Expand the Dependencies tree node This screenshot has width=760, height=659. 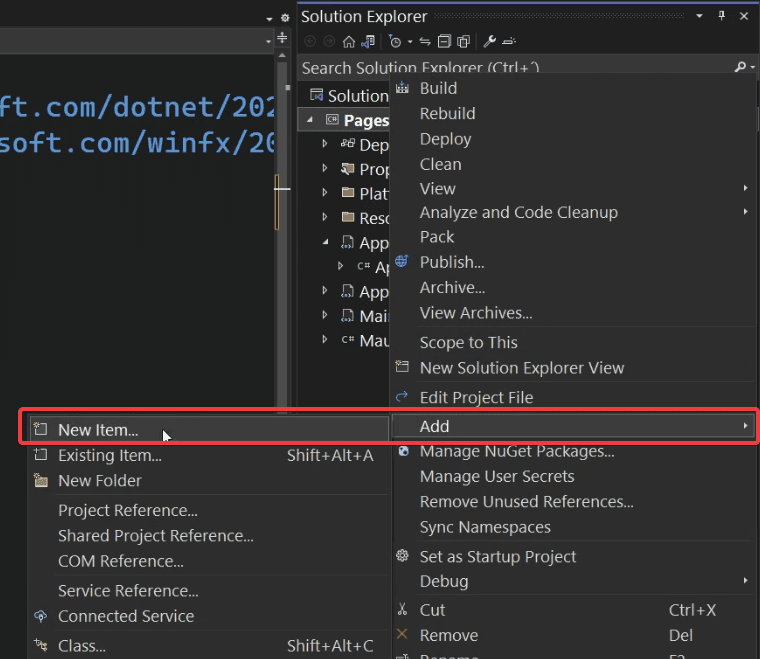click(325, 144)
